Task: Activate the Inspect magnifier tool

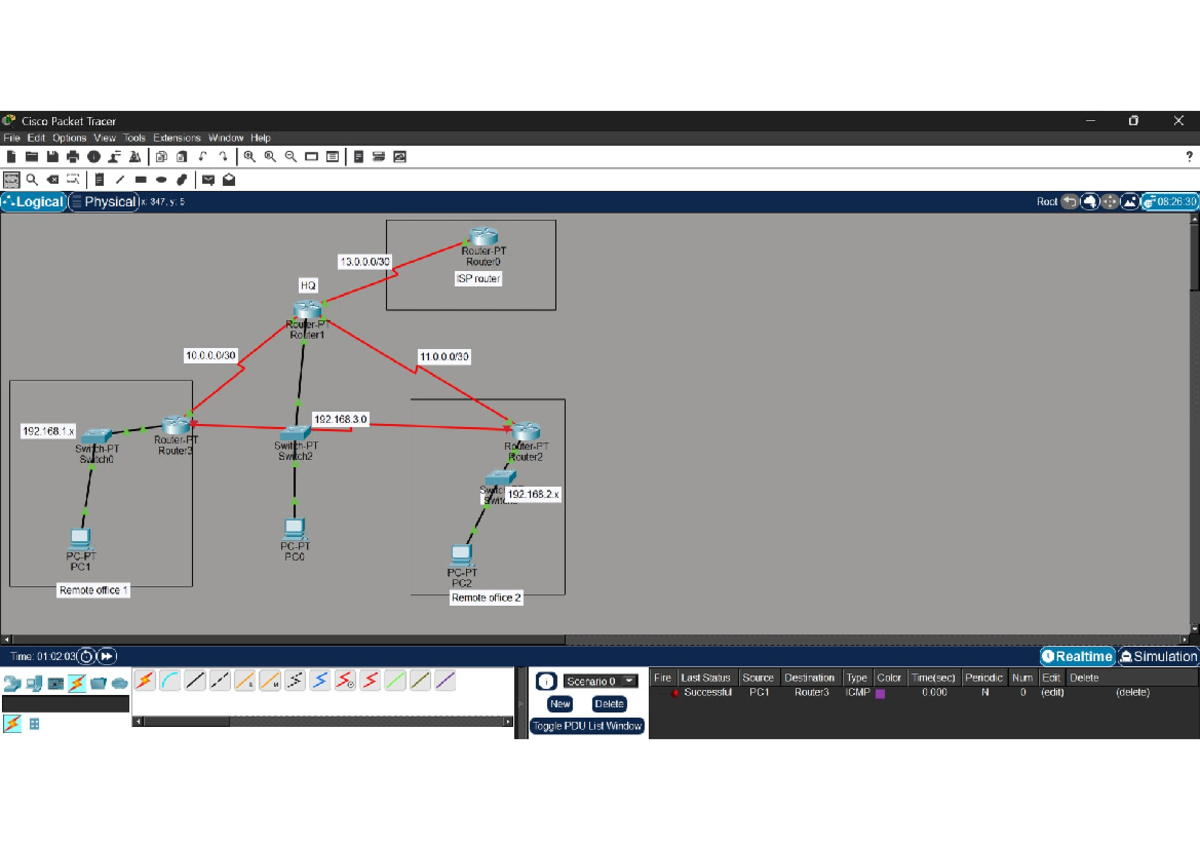Action: coord(32,180)
